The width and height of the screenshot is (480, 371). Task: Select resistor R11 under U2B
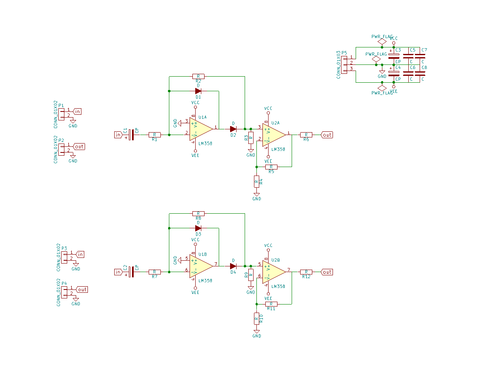tap(271, 304)
